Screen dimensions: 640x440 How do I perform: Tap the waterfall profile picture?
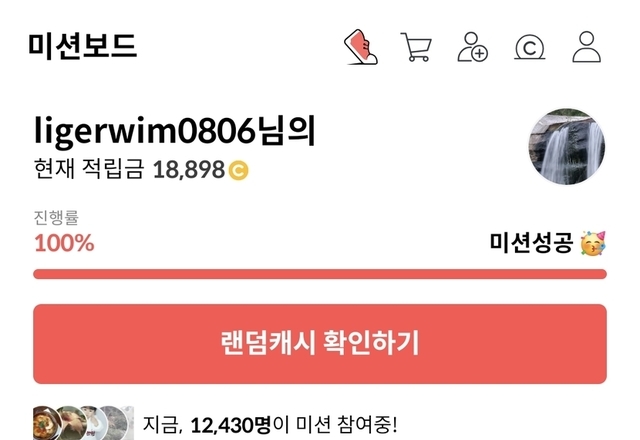[567, 147]
